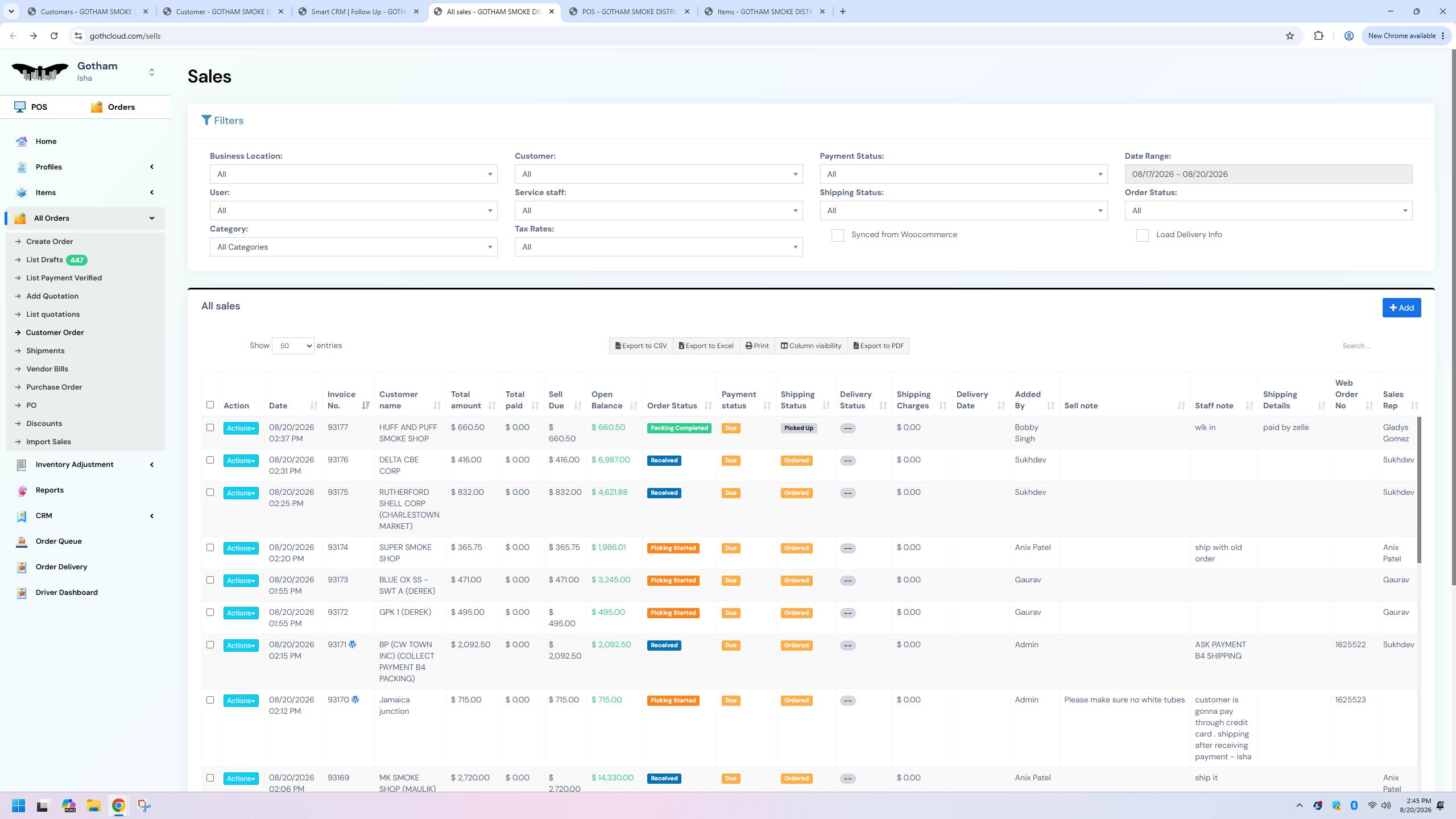Click the Date Range input field
This screenshot has height=819, width=1456.
(x=1268, y=174)
